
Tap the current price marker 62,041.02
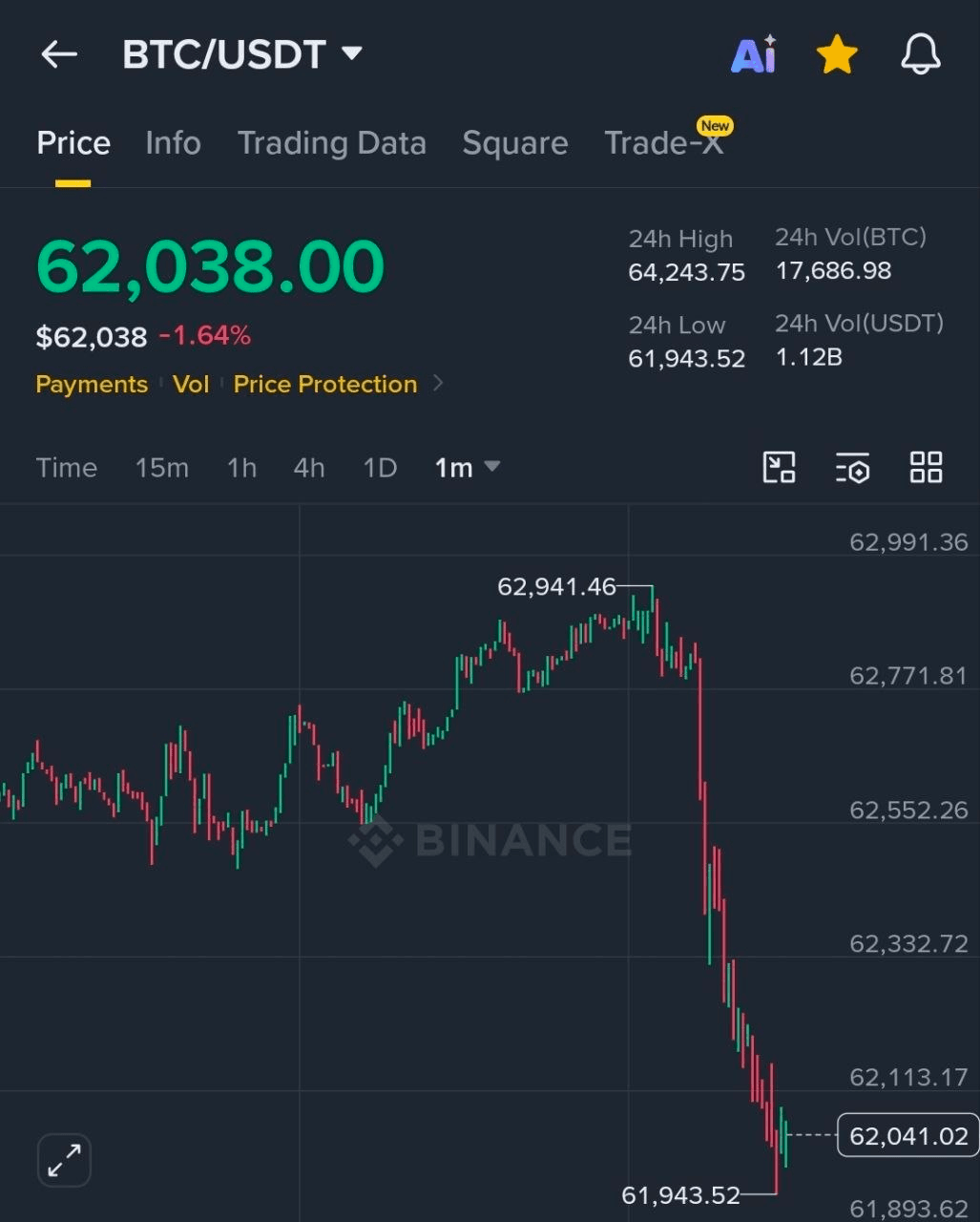[x=908, y=1135]
